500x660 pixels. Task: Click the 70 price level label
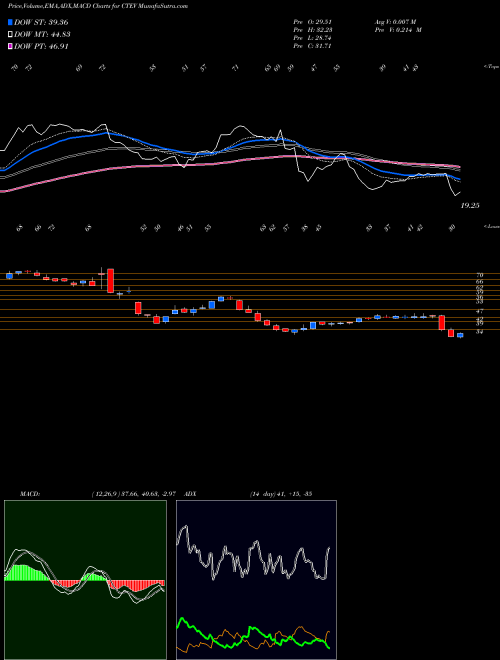(x=479, y=275)
